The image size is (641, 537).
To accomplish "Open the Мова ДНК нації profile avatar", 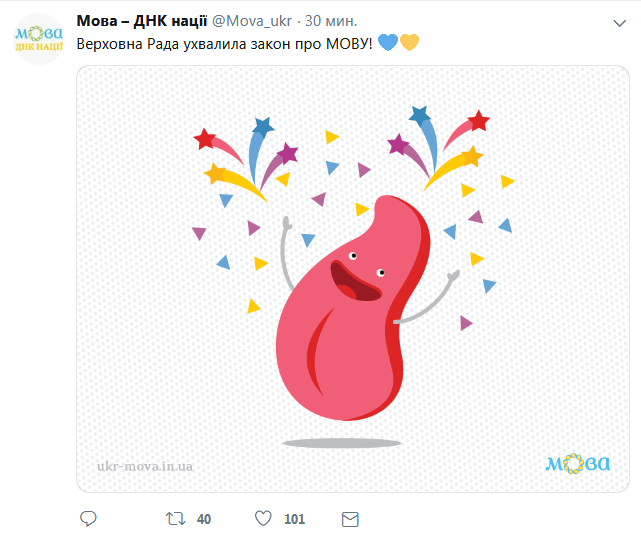I will click(40, 40).
